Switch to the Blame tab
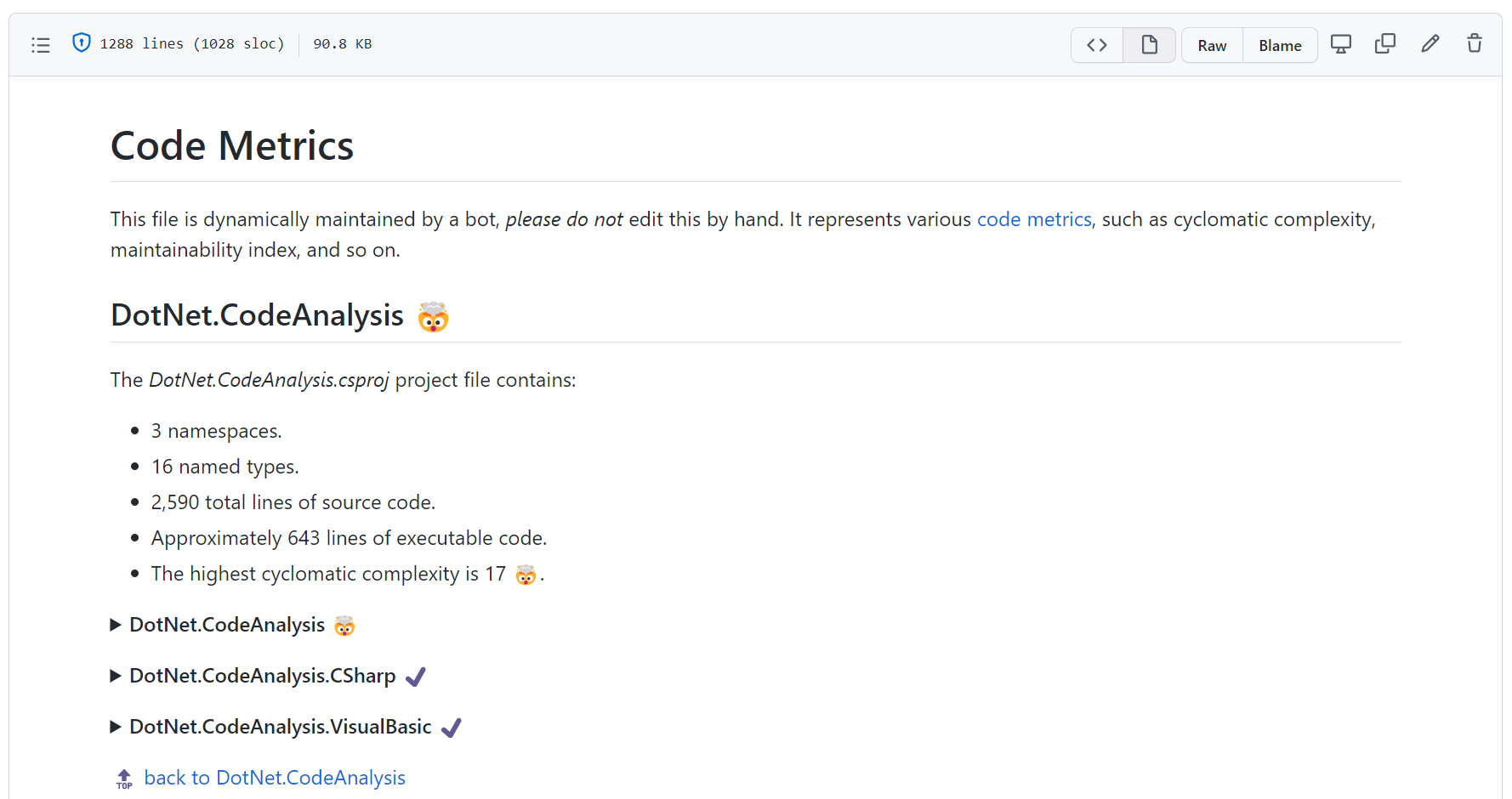The height and width of the screenshot is (799, 1512). coord(1280,45)
